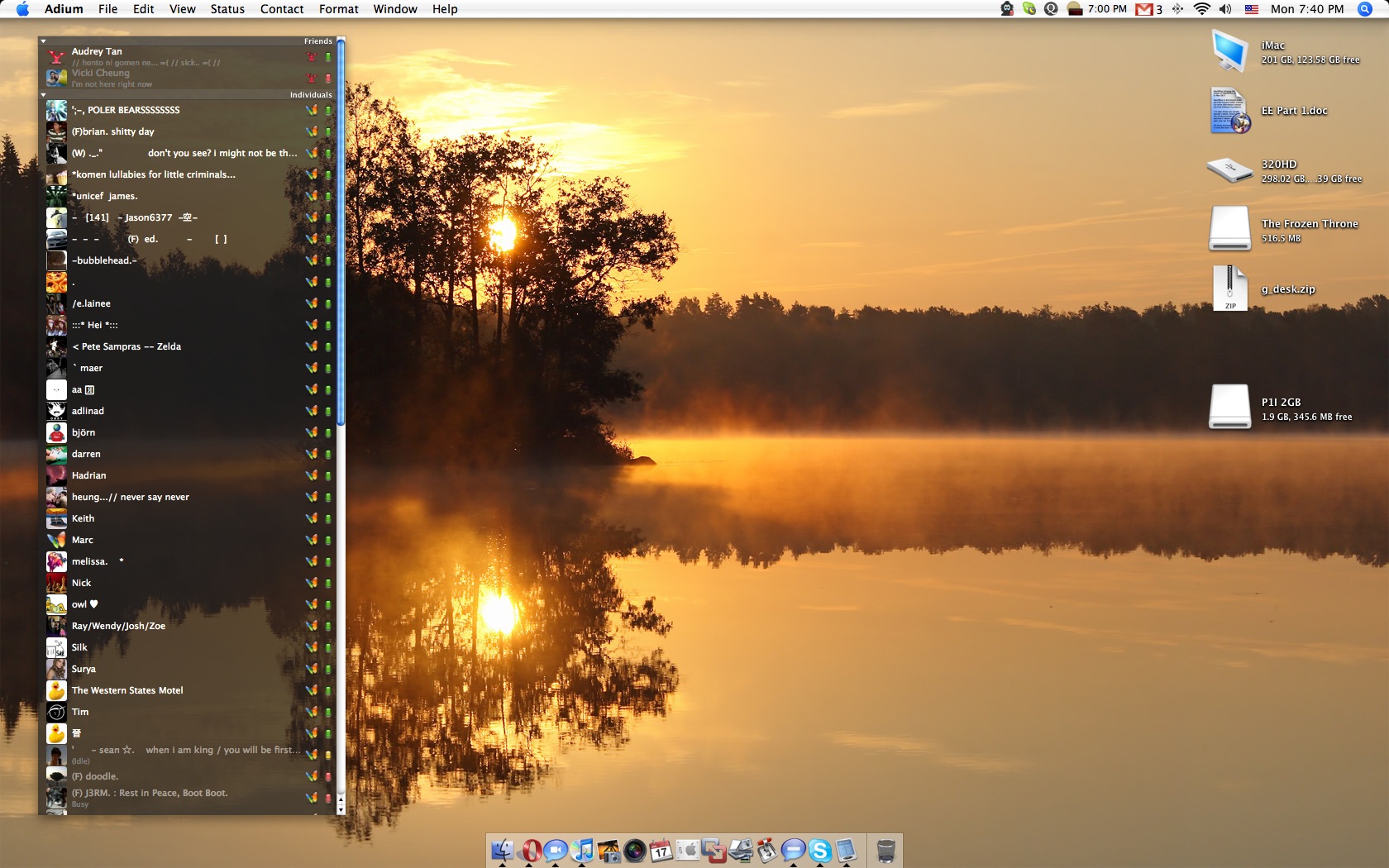This screenshot has height=868, width=1389.
Task: Open the Adium application menu
Action: pos(64,9)
